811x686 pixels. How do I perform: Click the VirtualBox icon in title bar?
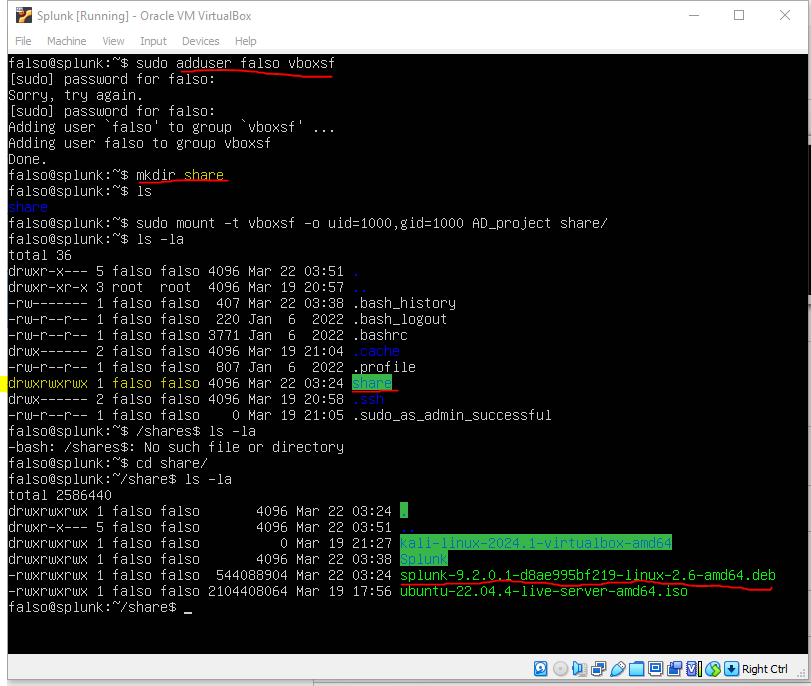pyautogui.click(x=23, y=16)
